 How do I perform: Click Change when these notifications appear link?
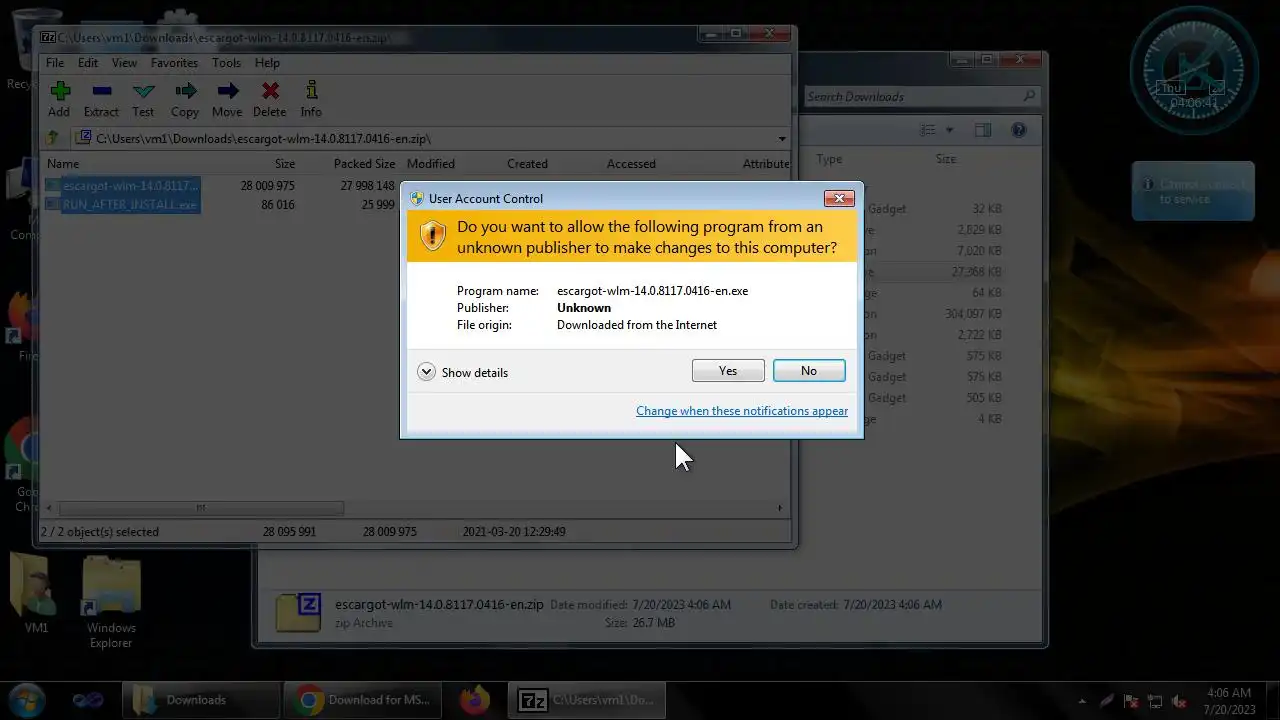(742, 411)
